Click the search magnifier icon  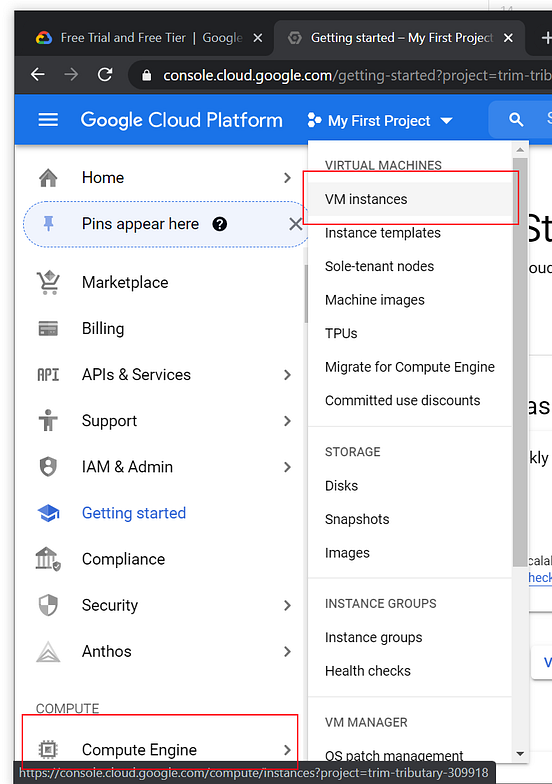tap(516, 120)
